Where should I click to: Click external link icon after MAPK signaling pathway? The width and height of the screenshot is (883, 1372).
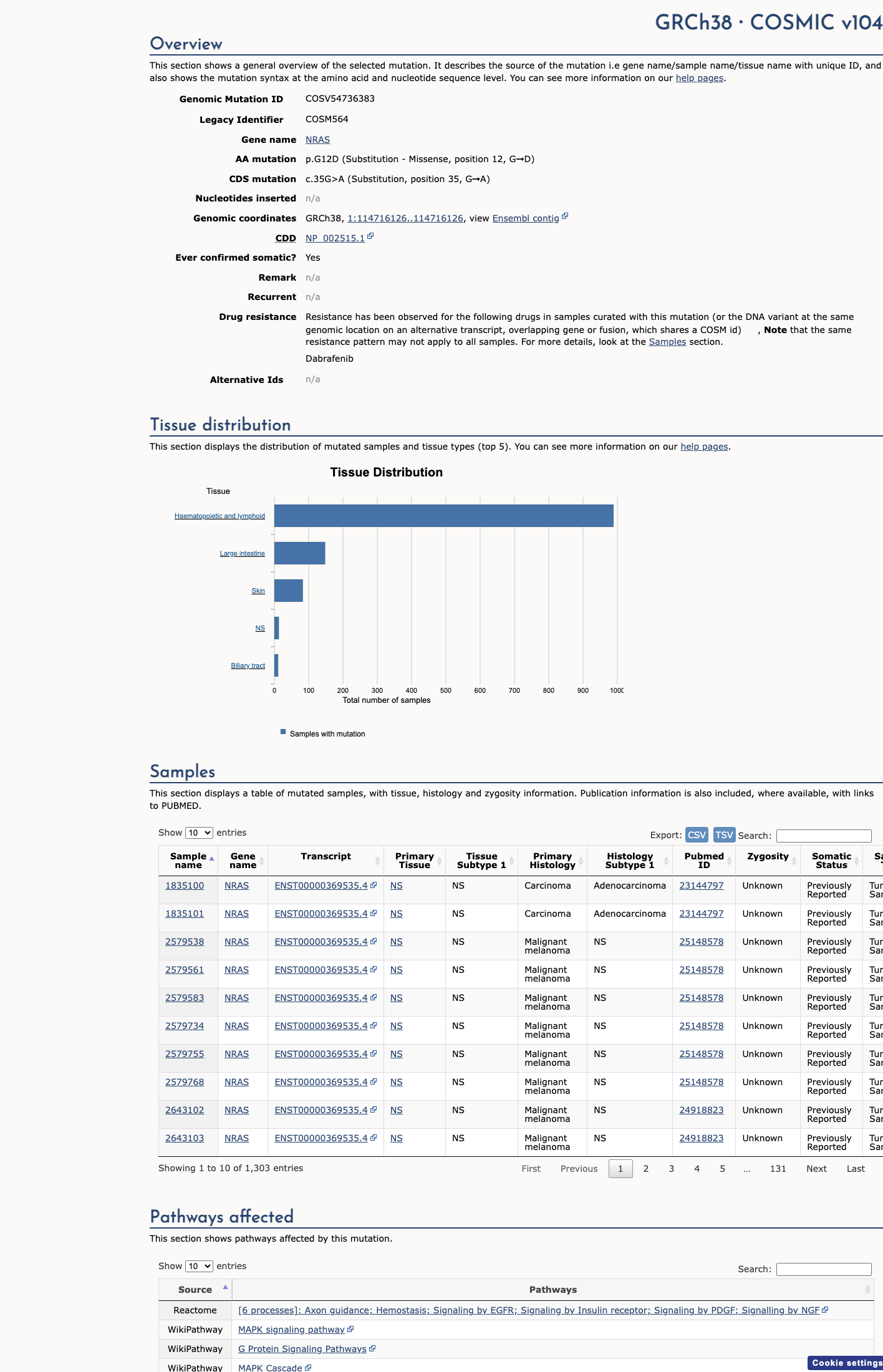tap(350, 1329)
